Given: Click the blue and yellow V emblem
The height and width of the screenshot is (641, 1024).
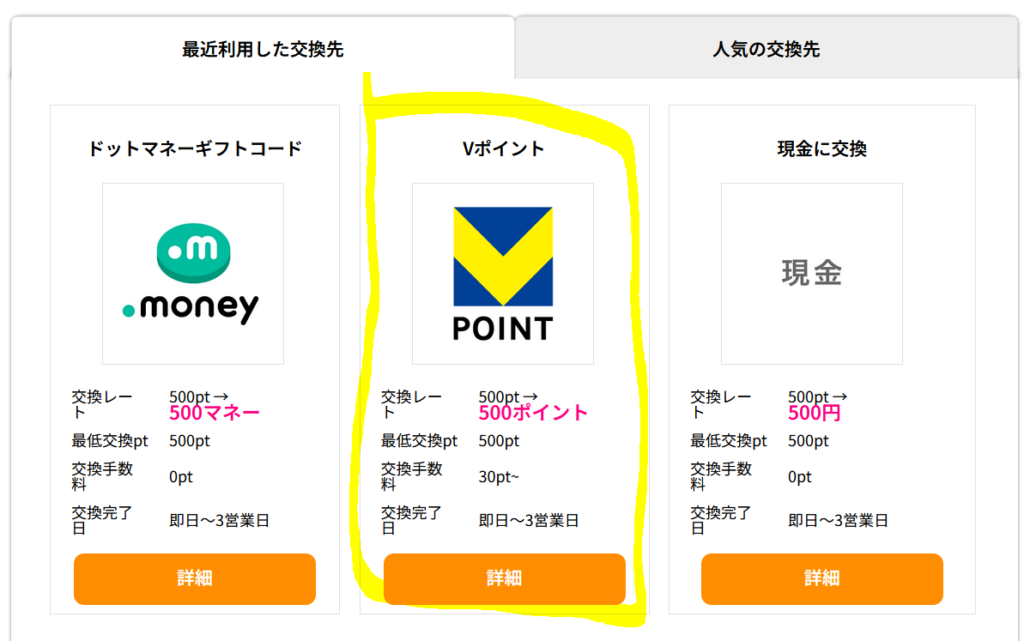Looking at the screenshot, I should (504, 257).
